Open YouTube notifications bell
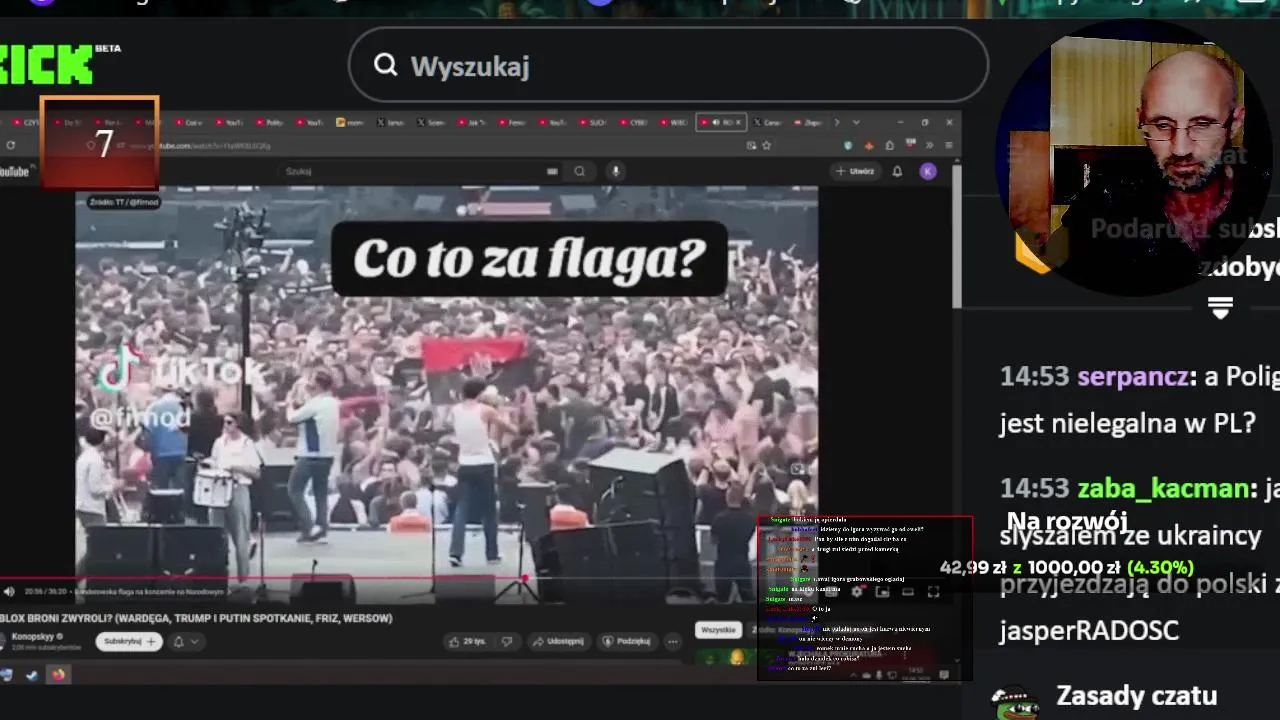This screenshot has height=720, width=1280. 897,171
